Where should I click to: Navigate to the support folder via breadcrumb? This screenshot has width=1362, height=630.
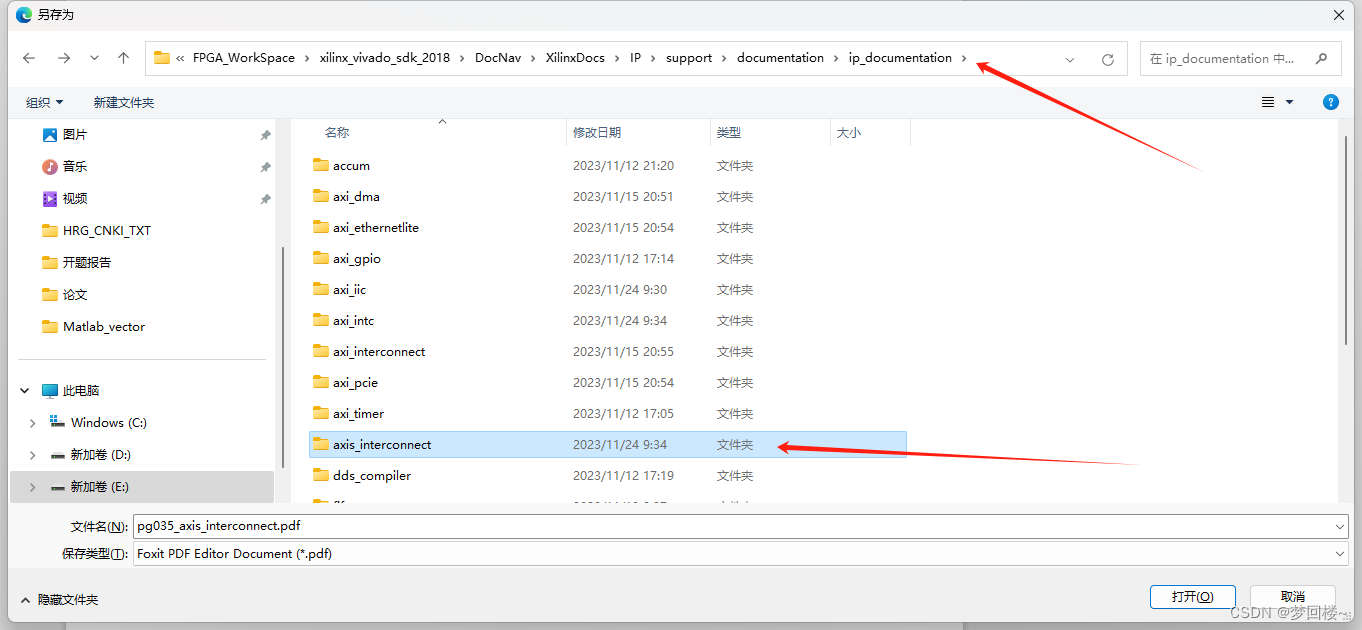coord(690,58)
